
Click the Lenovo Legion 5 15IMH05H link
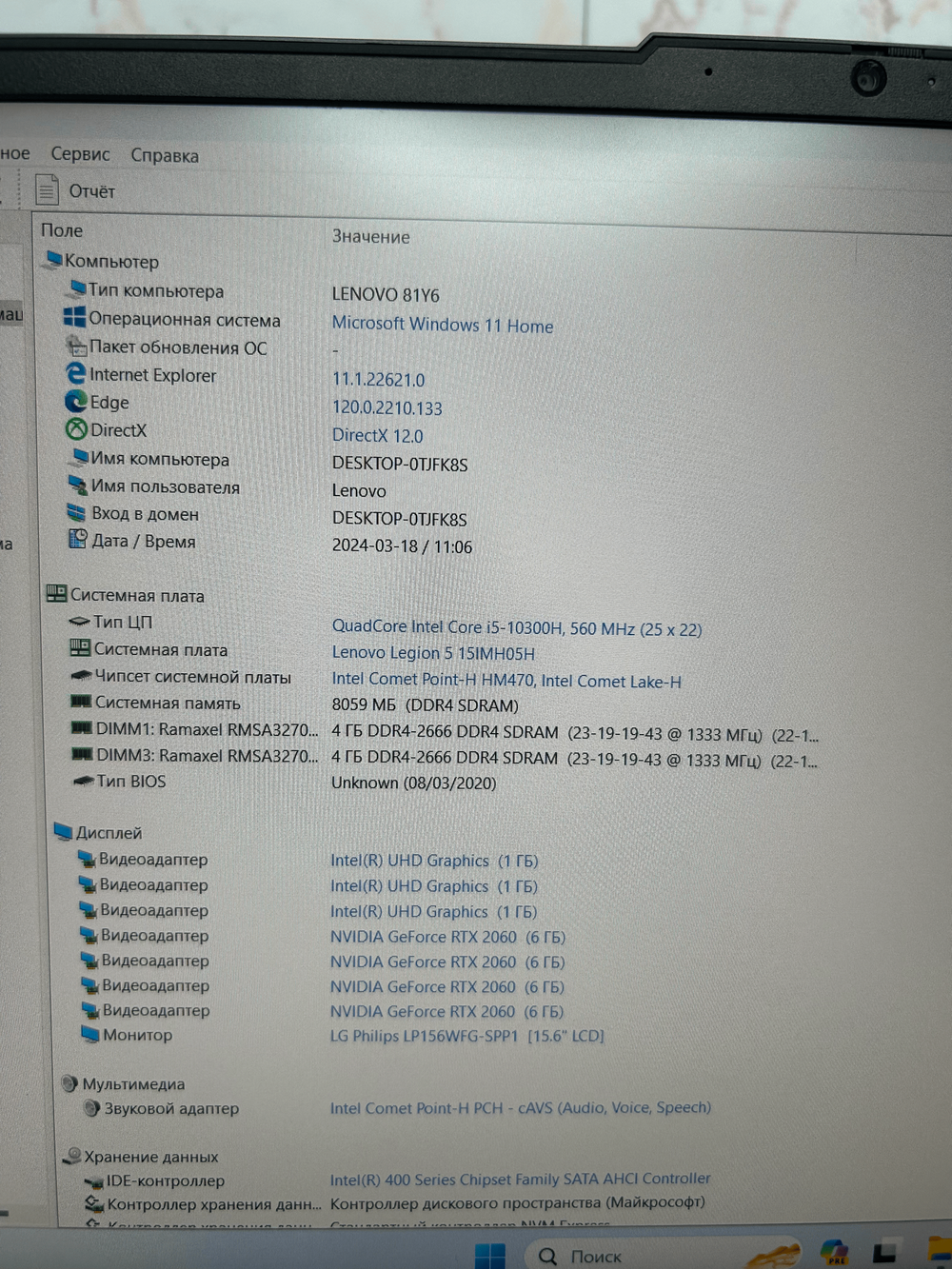click(433, 653)
